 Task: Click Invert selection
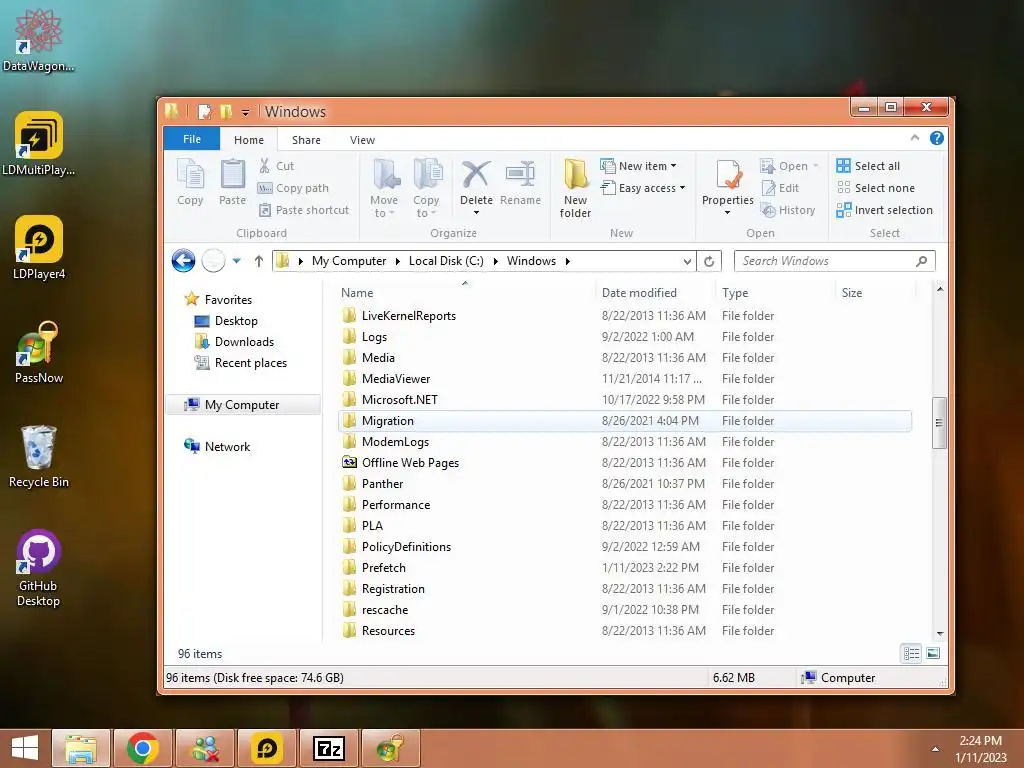(x=885, y=210)
